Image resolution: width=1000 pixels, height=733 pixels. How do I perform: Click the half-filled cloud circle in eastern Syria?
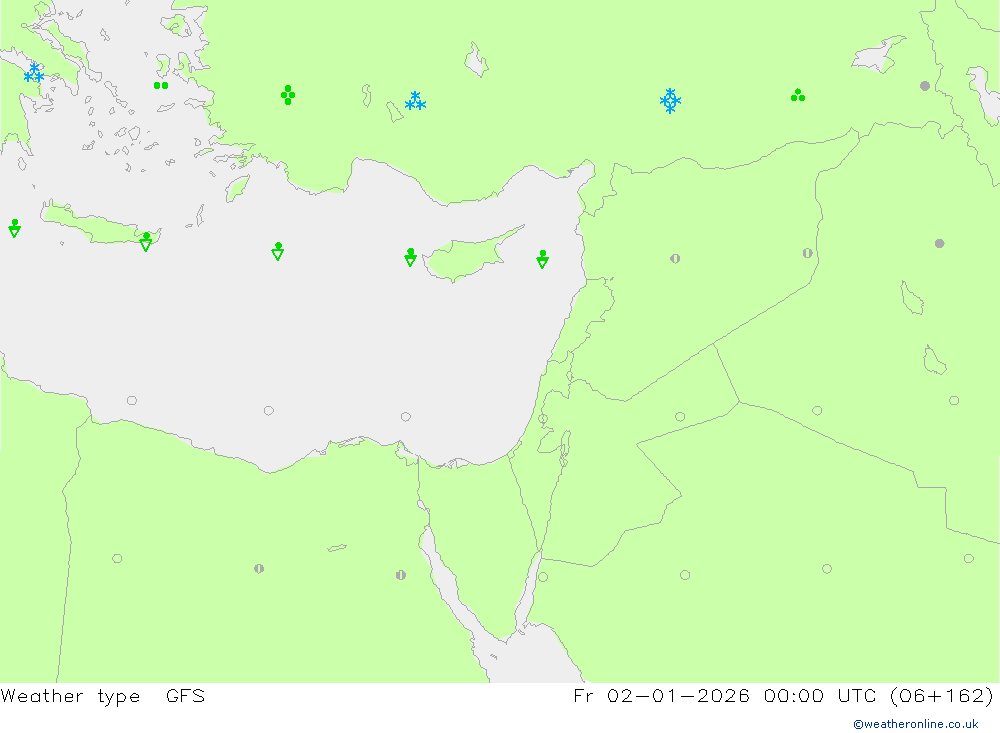(807, 253)
